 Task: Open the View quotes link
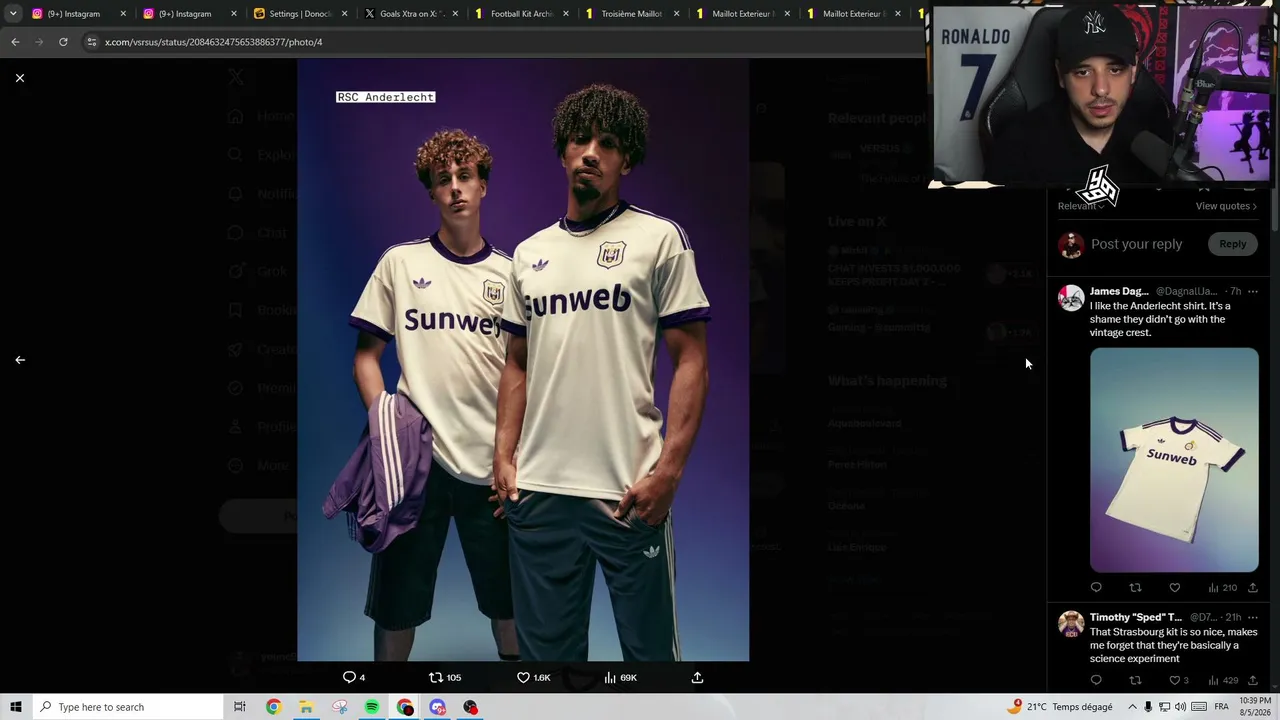point(1226,206)
